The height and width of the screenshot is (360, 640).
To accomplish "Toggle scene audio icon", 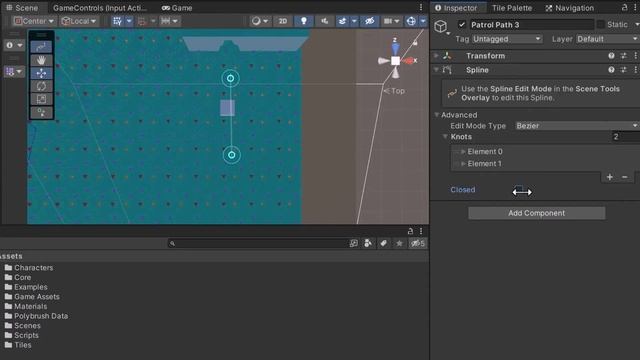I will point(324,21).
